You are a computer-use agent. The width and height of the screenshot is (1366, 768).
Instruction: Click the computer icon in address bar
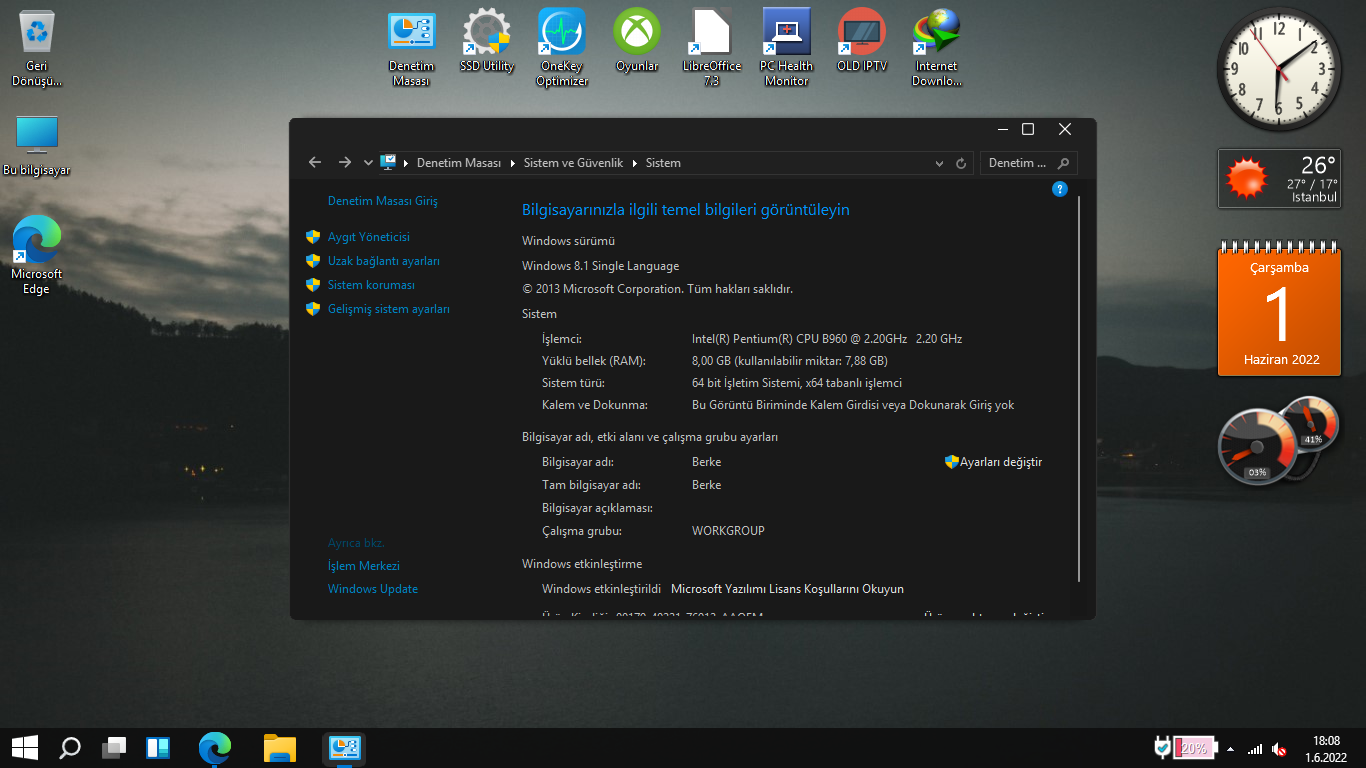(x=389, y=162)
